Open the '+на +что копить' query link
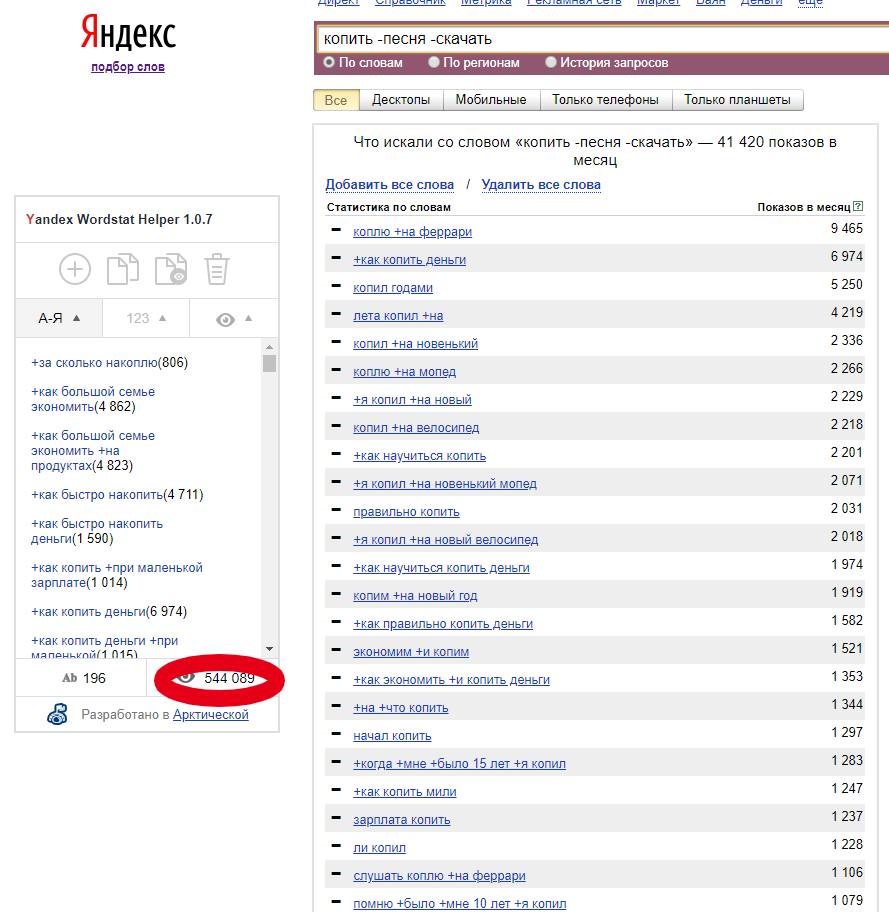This screenshot has width=889, height=912. tap(401, 708)
